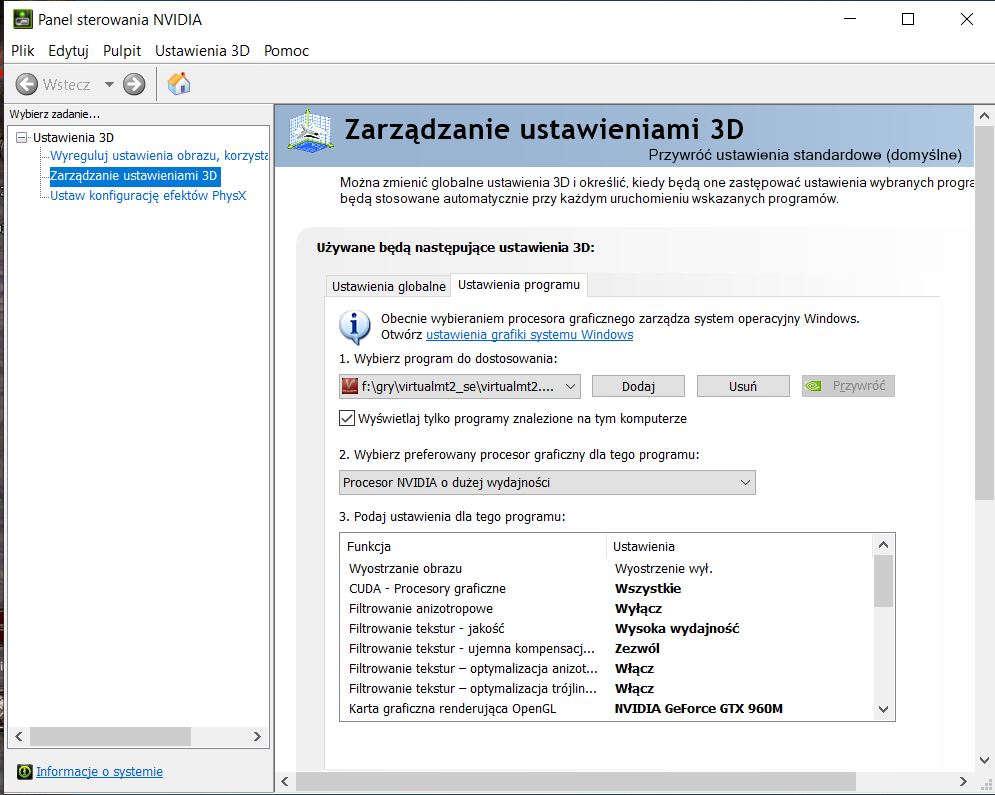
Task: Click task tree horizontal scroll-right arrow
Action: [x=257, y=737]
